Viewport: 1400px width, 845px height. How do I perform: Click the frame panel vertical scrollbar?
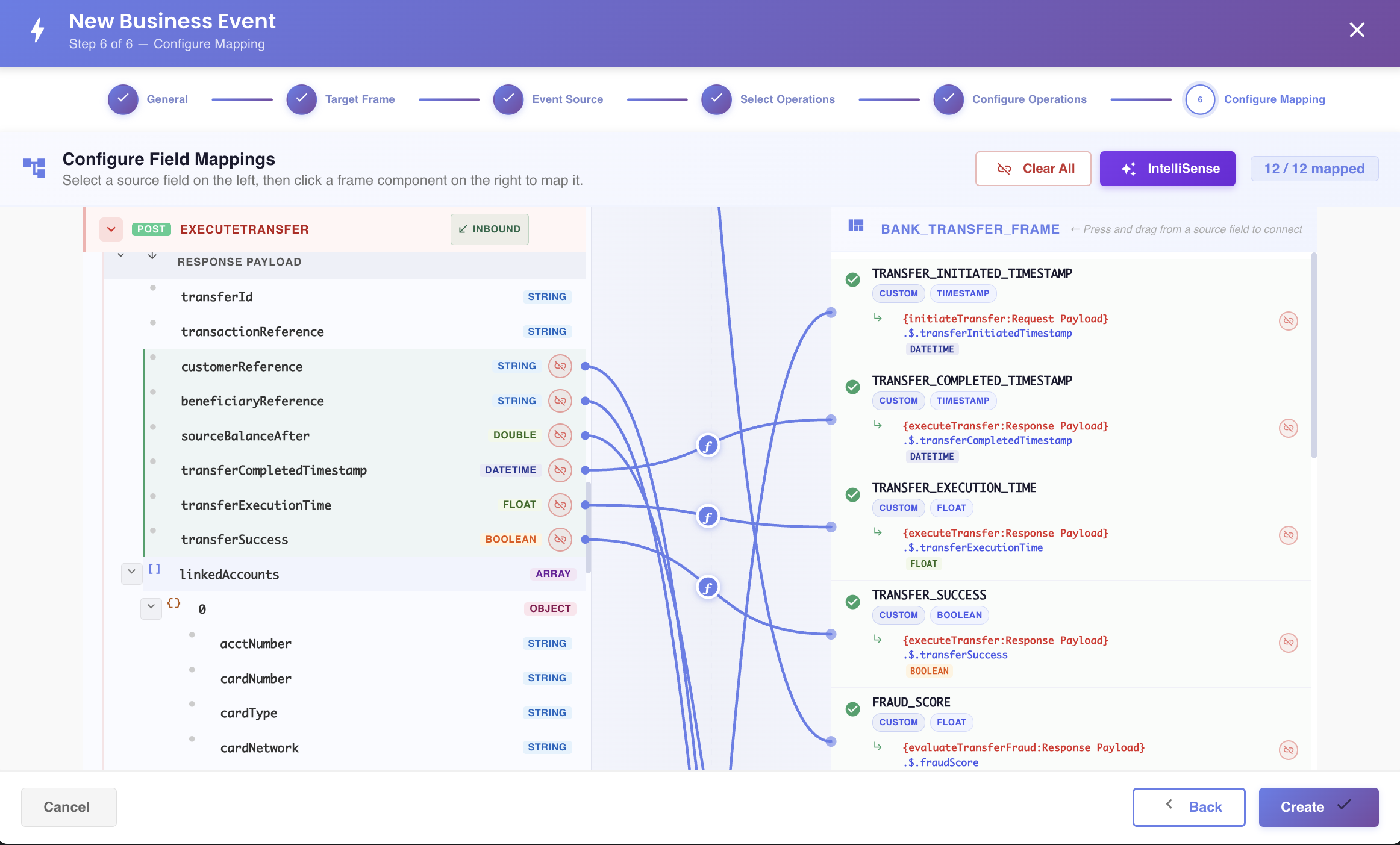1314,355
